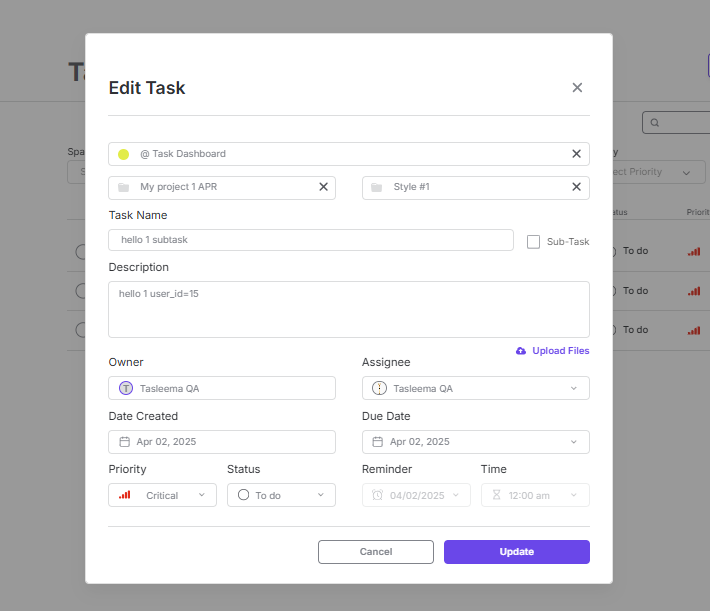Viewport: 710px width, 611px height.
Task: Enable the Sub-Task checkbox
Action: (533, 241)
